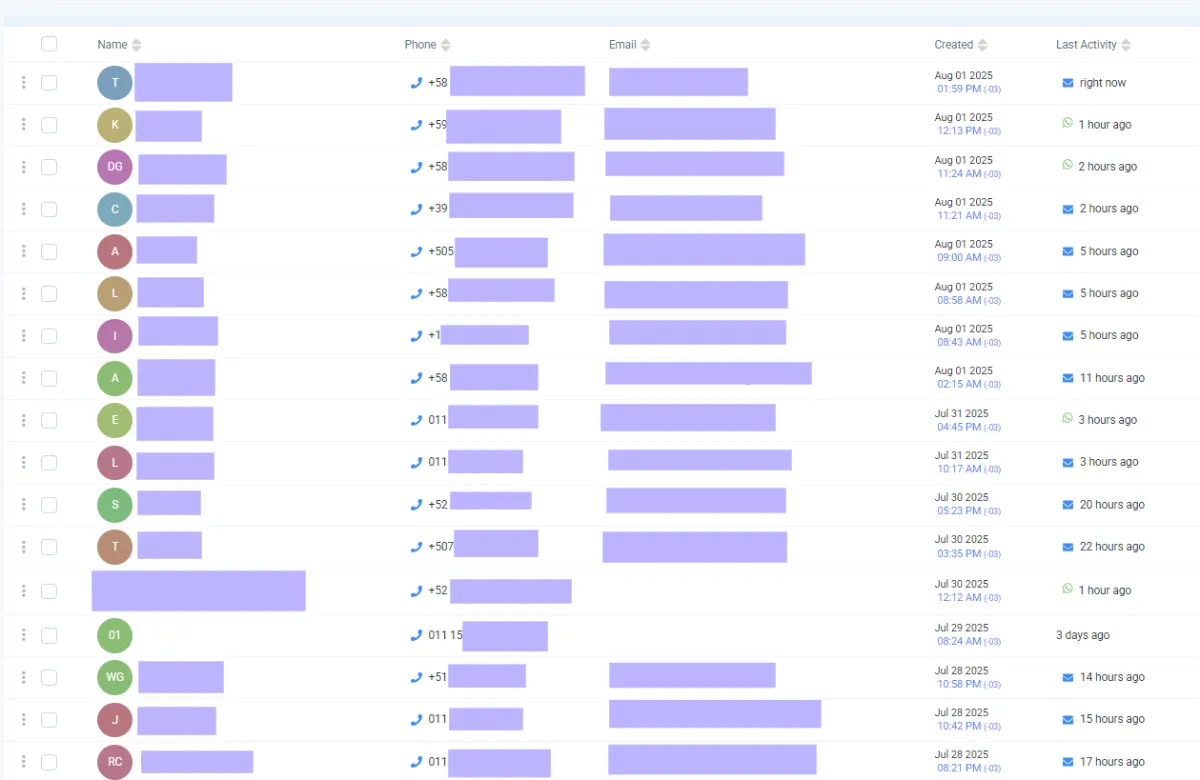Click the DG contact avatar
Viewport: 1200px width, 780px height.
coord(115,167)
